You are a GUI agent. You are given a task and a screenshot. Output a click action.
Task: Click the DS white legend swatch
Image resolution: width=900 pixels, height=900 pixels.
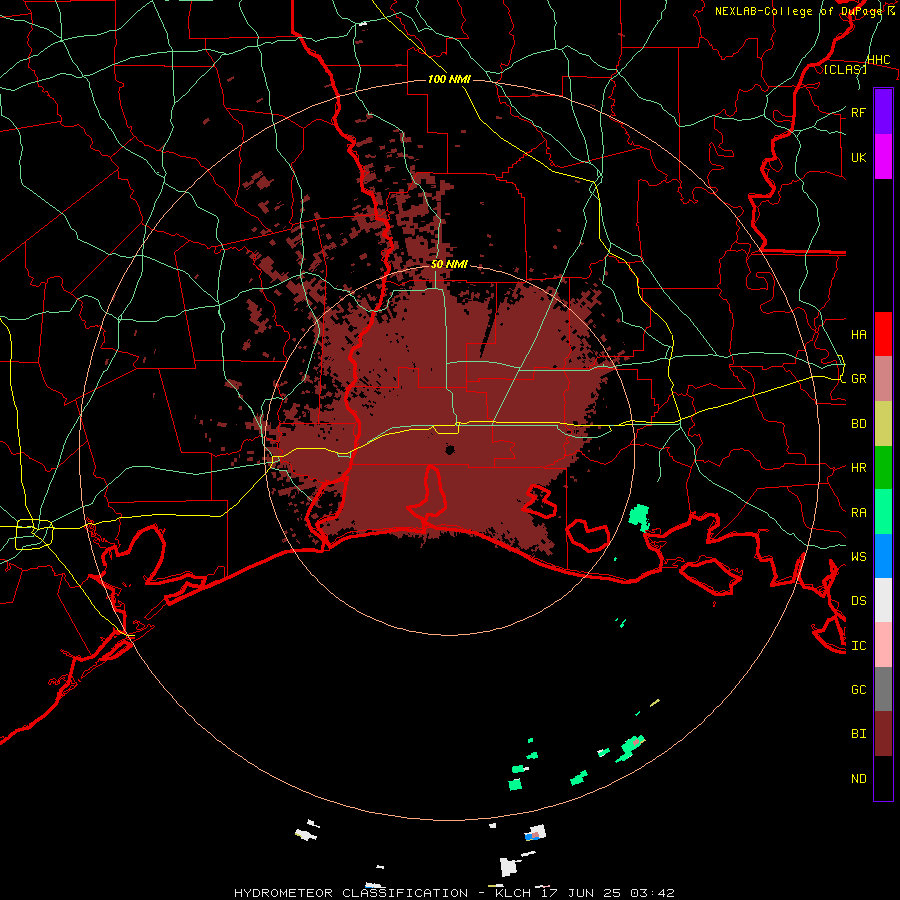pos(883,600)
